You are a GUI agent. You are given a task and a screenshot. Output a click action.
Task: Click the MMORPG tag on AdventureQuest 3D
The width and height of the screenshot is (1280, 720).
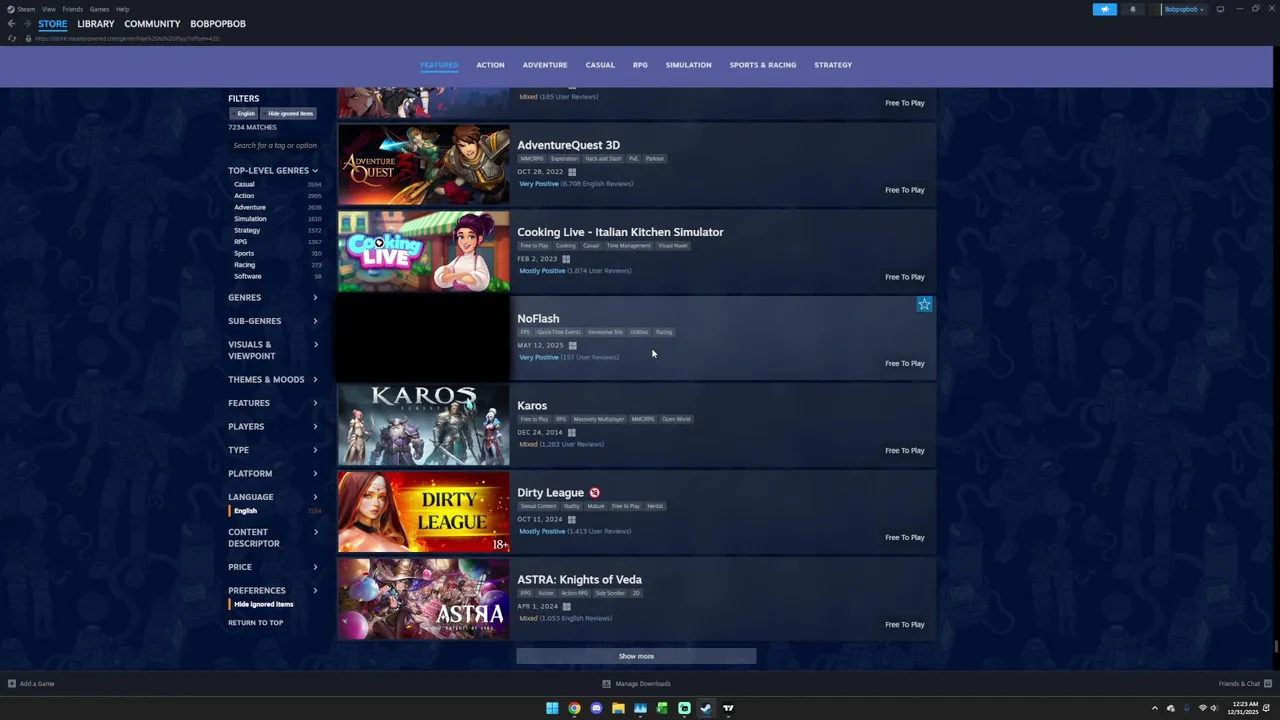click(x=531, y=159)
